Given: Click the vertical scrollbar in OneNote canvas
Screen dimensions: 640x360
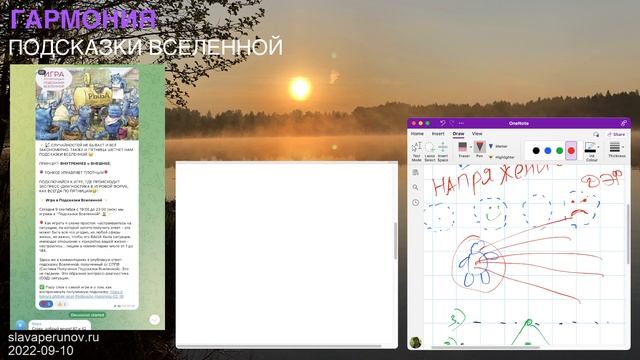Looking at the screenshot, I should 628,234.
